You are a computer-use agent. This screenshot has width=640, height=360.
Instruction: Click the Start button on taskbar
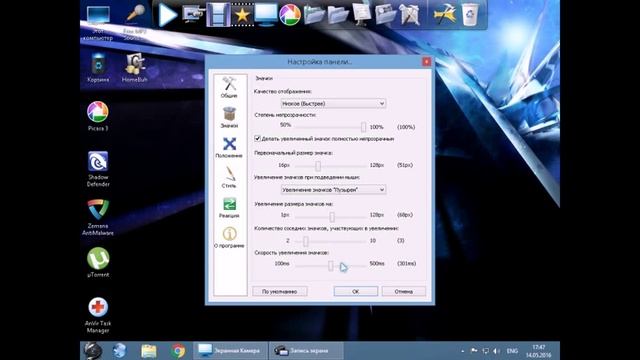93,351
